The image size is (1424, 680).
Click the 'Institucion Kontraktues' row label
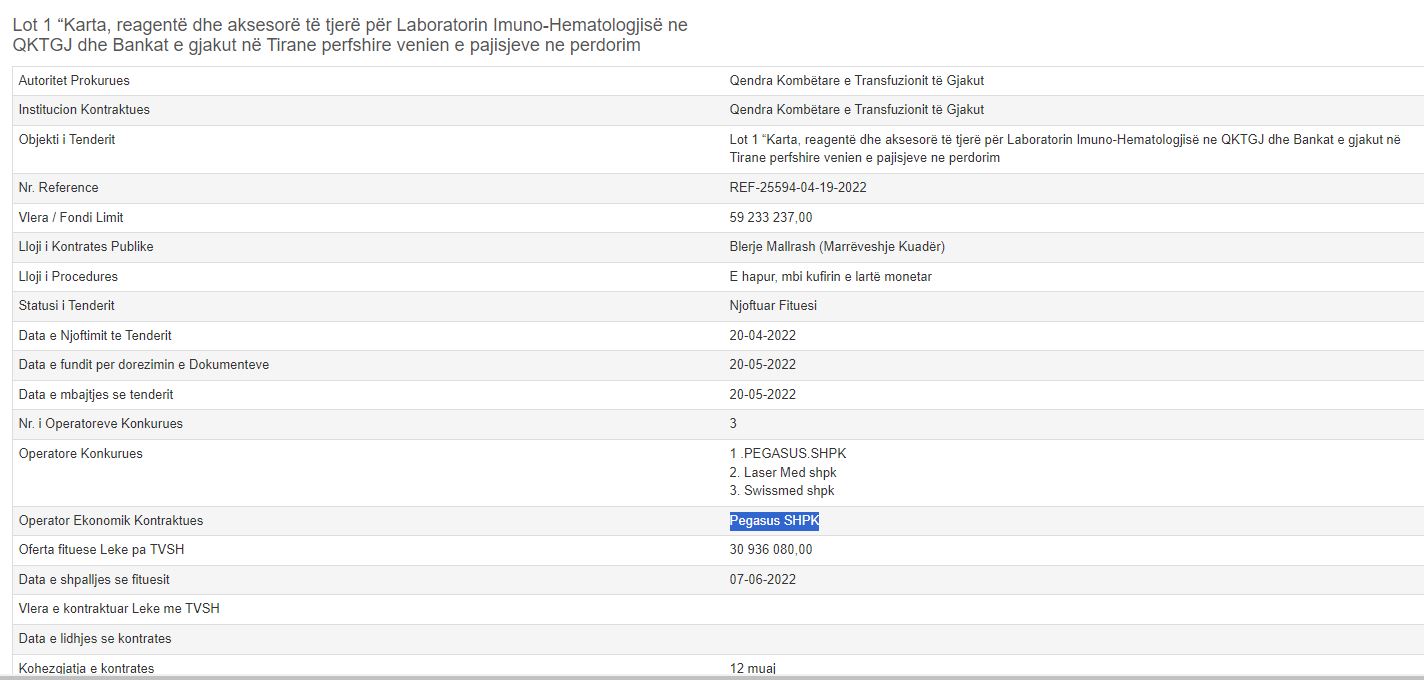point(84,110)
